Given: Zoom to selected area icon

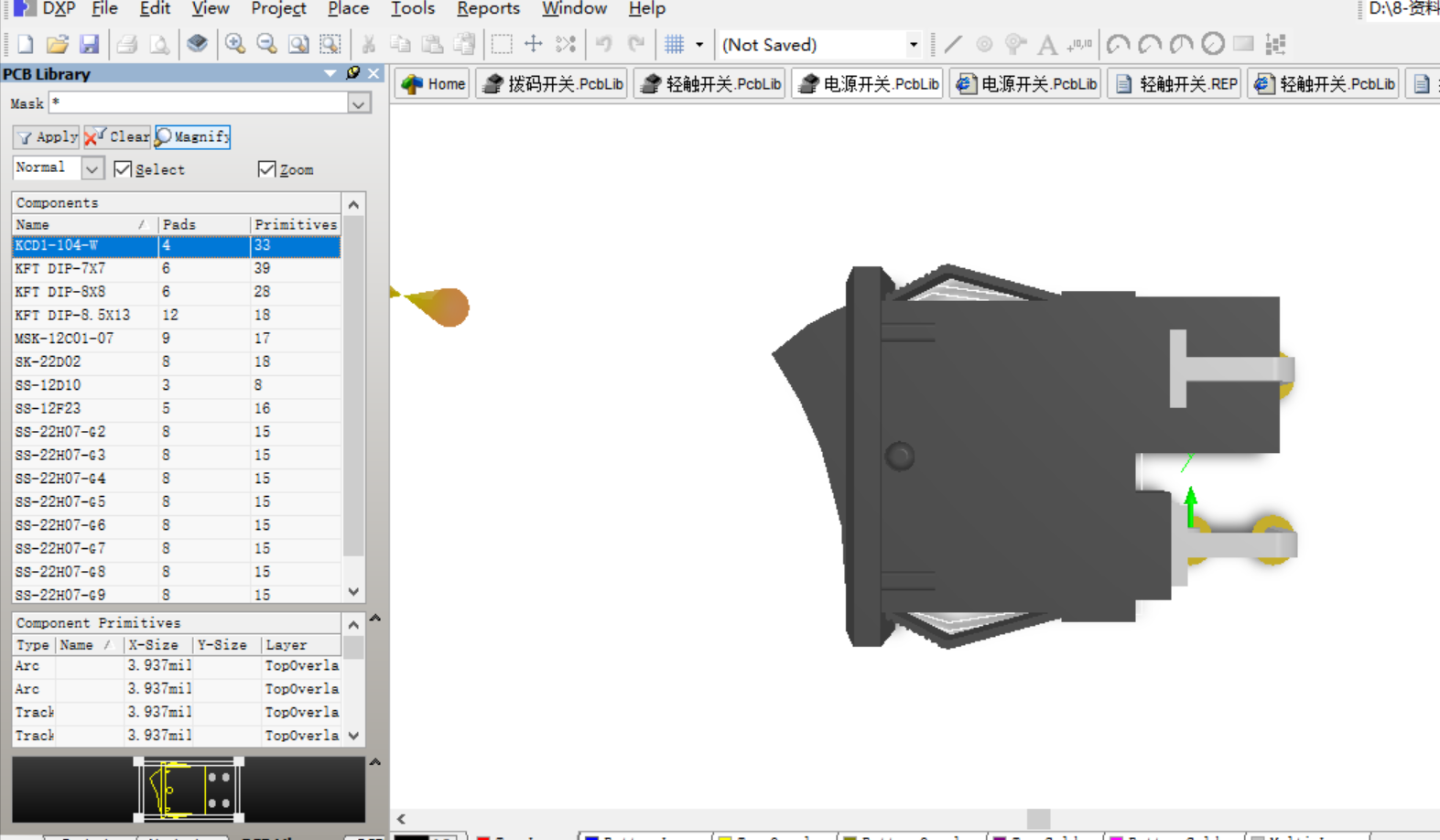Looking at the screenshot, I should pyautogui.click(x=330, y=44).
